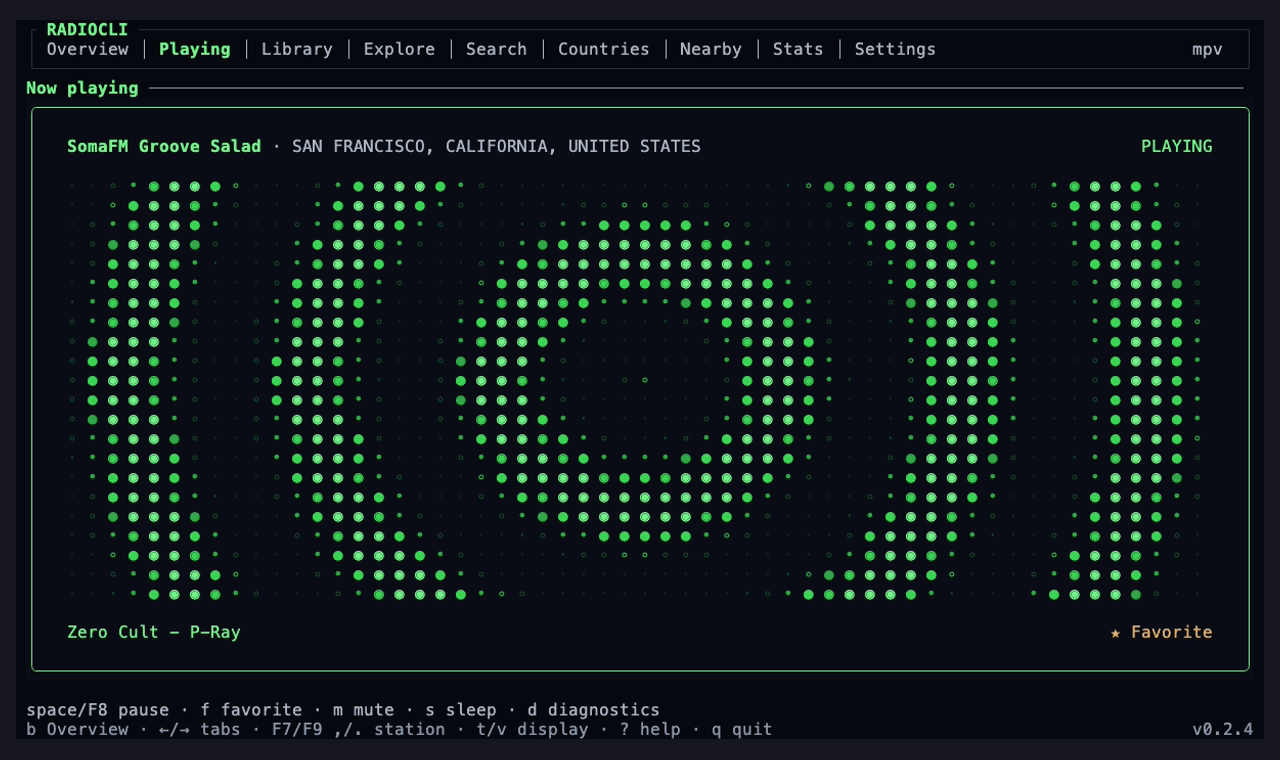
Task: Click the q quit shortcut hint
Action: [x=742, y=729]
